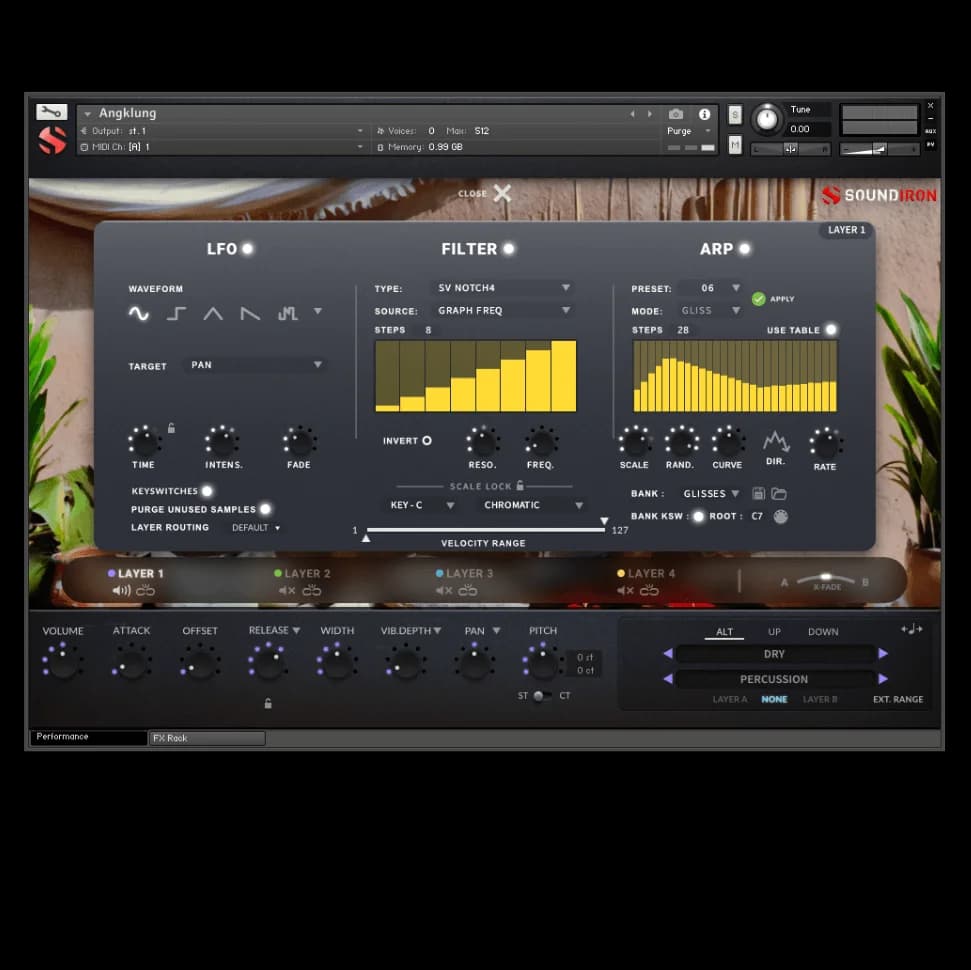
Task: Open the camera snapshot view
Action: click(x=676, y=114)
